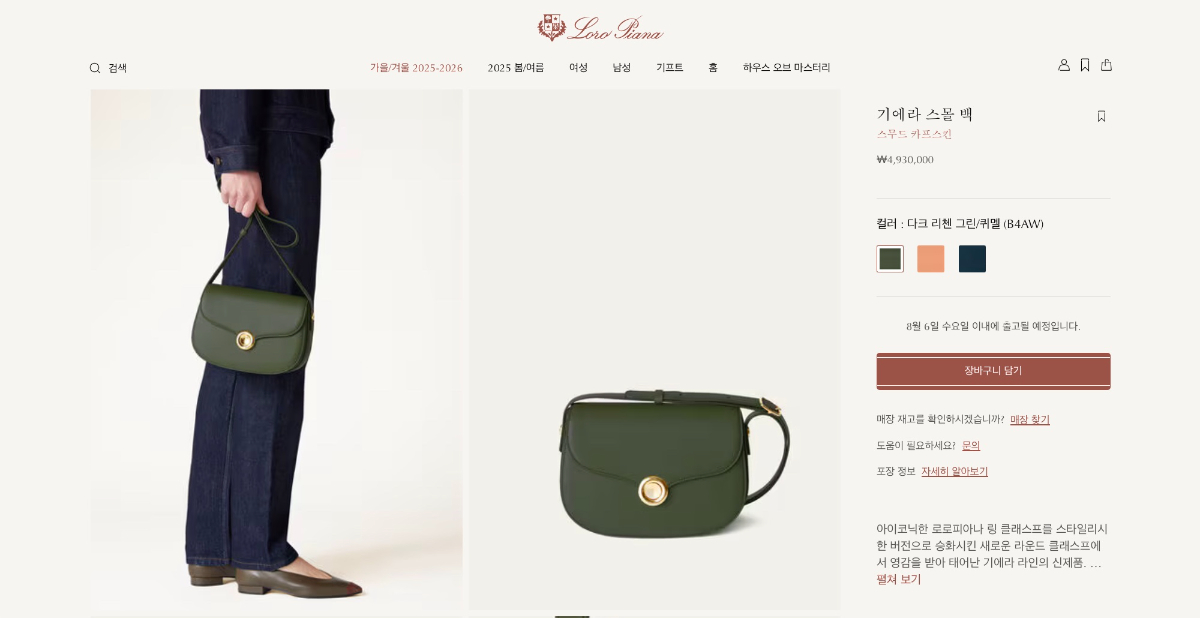Bookmark the 기에라 스몰 백 product
Viewport: 1200px width, 618px height.
coord(1101,116)
